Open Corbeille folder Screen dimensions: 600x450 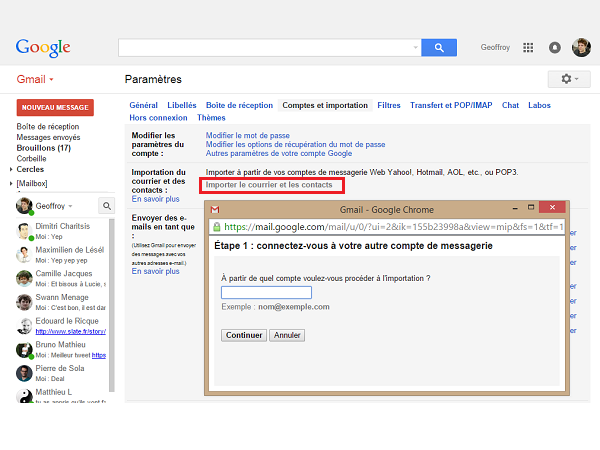[x=31, y=159]
